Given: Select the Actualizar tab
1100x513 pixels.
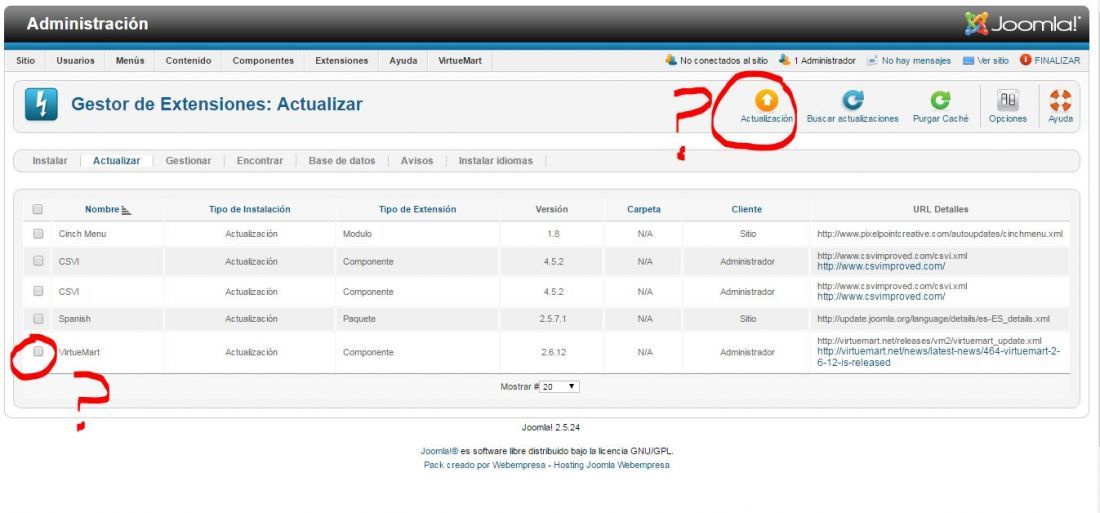Looking at the screenshot, I should 116,161.
